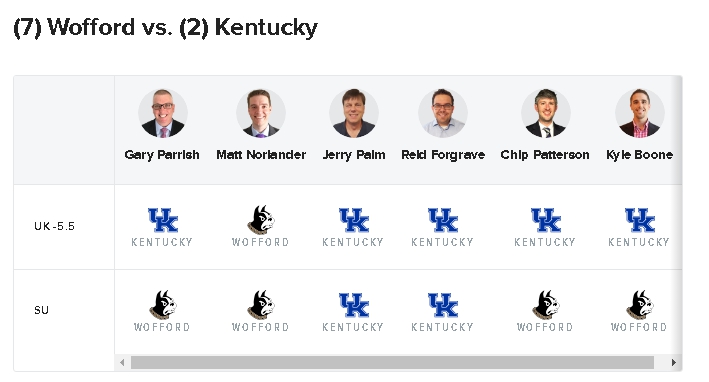Open Matt Norlander's profile photo

261,113
